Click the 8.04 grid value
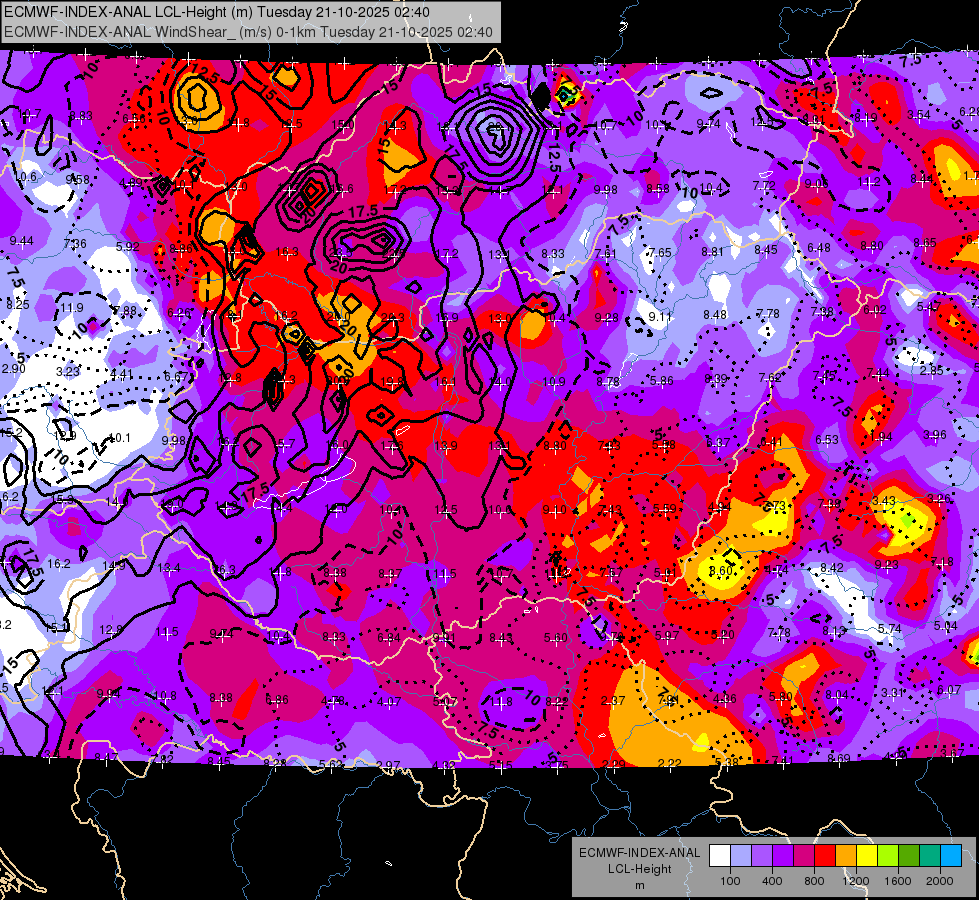979x900 pixels. [837, 695]
